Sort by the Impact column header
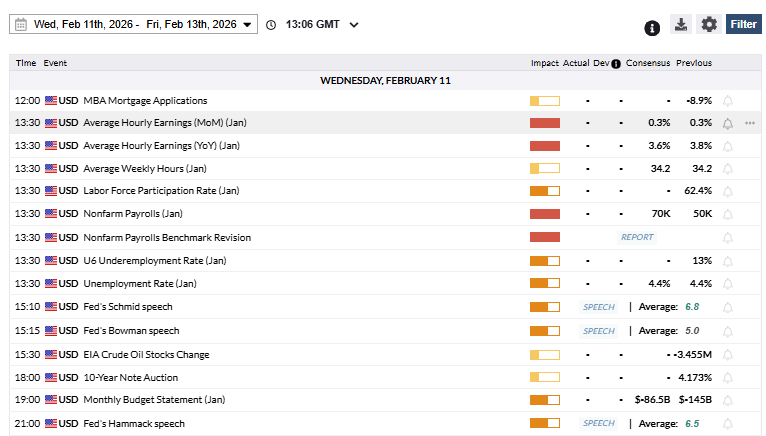The height and width of the screenshot is (436, 766). click(544, 63)
